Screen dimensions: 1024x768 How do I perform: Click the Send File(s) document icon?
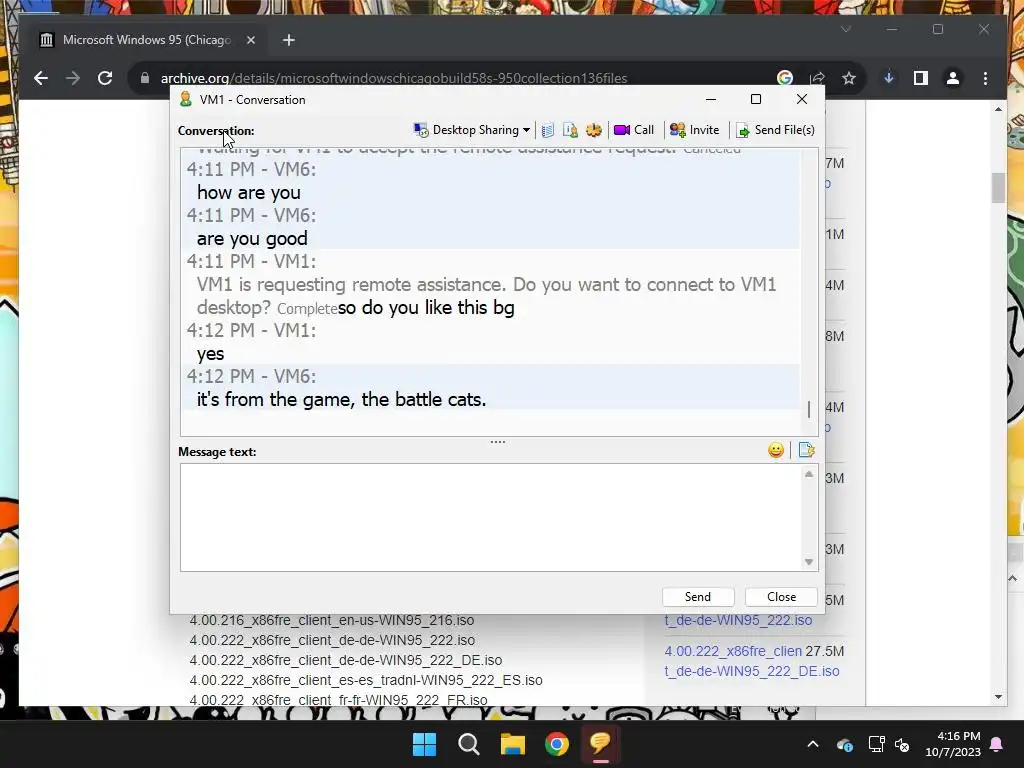point(743,131)
